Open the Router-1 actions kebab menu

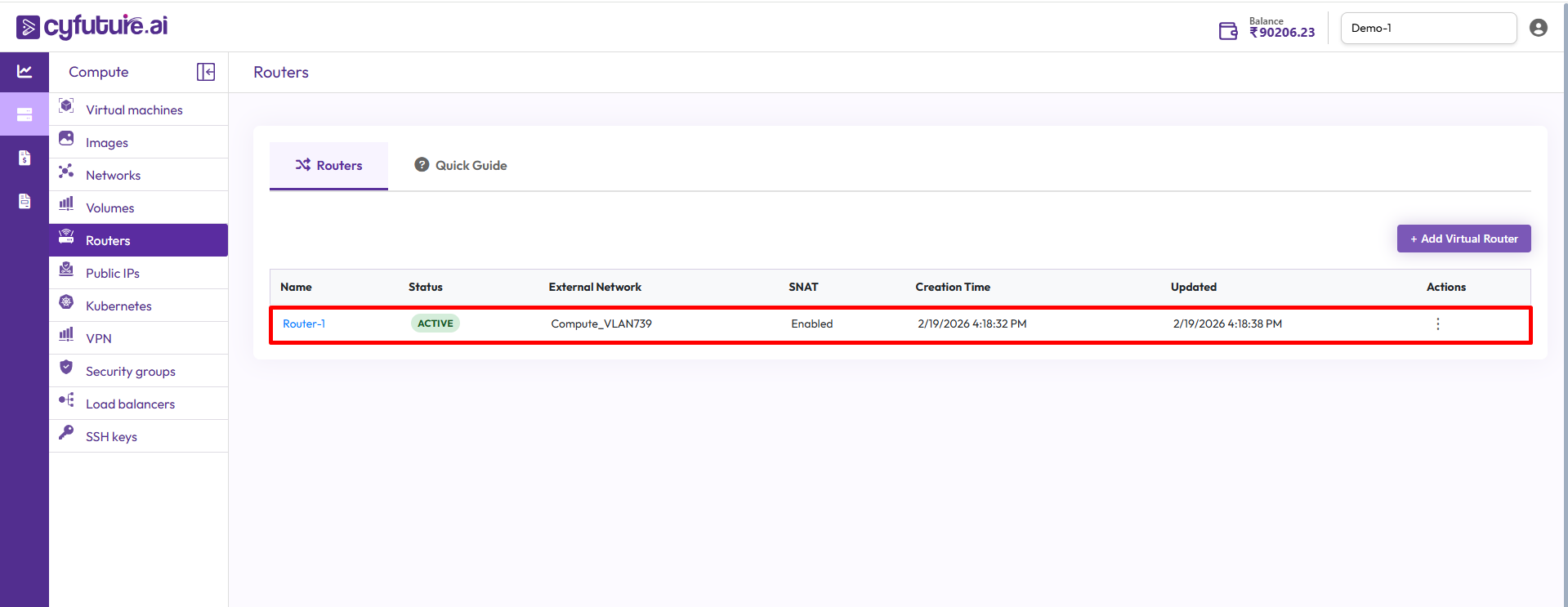pos(1437,324)
